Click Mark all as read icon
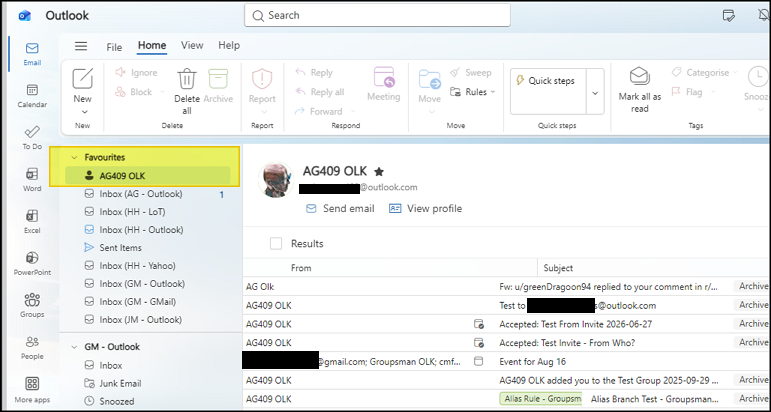Viewport: 771px width, 412px height. (x=640, y=77)
